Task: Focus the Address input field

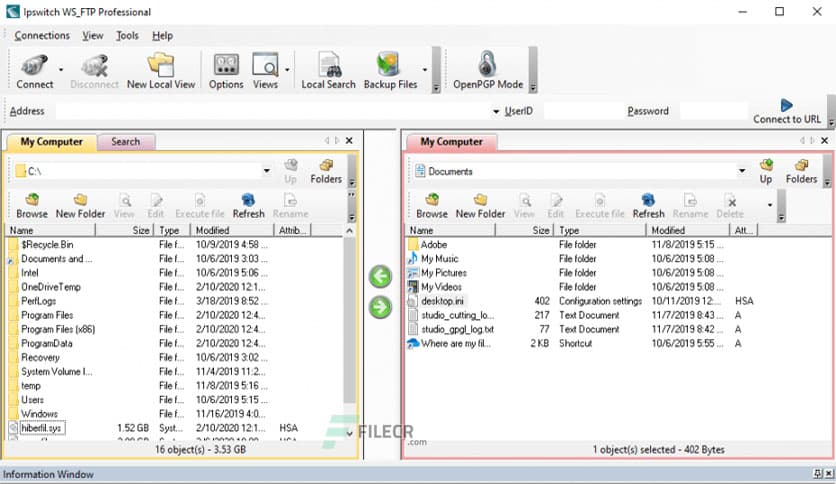Action: tap(272, 111)
